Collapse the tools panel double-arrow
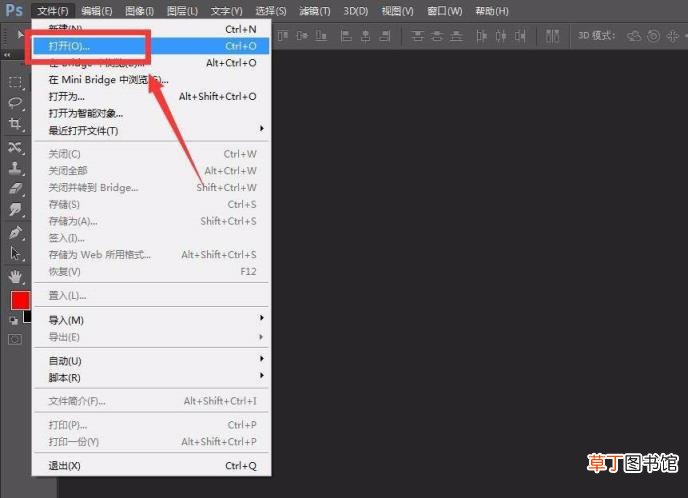 (7, 55)
